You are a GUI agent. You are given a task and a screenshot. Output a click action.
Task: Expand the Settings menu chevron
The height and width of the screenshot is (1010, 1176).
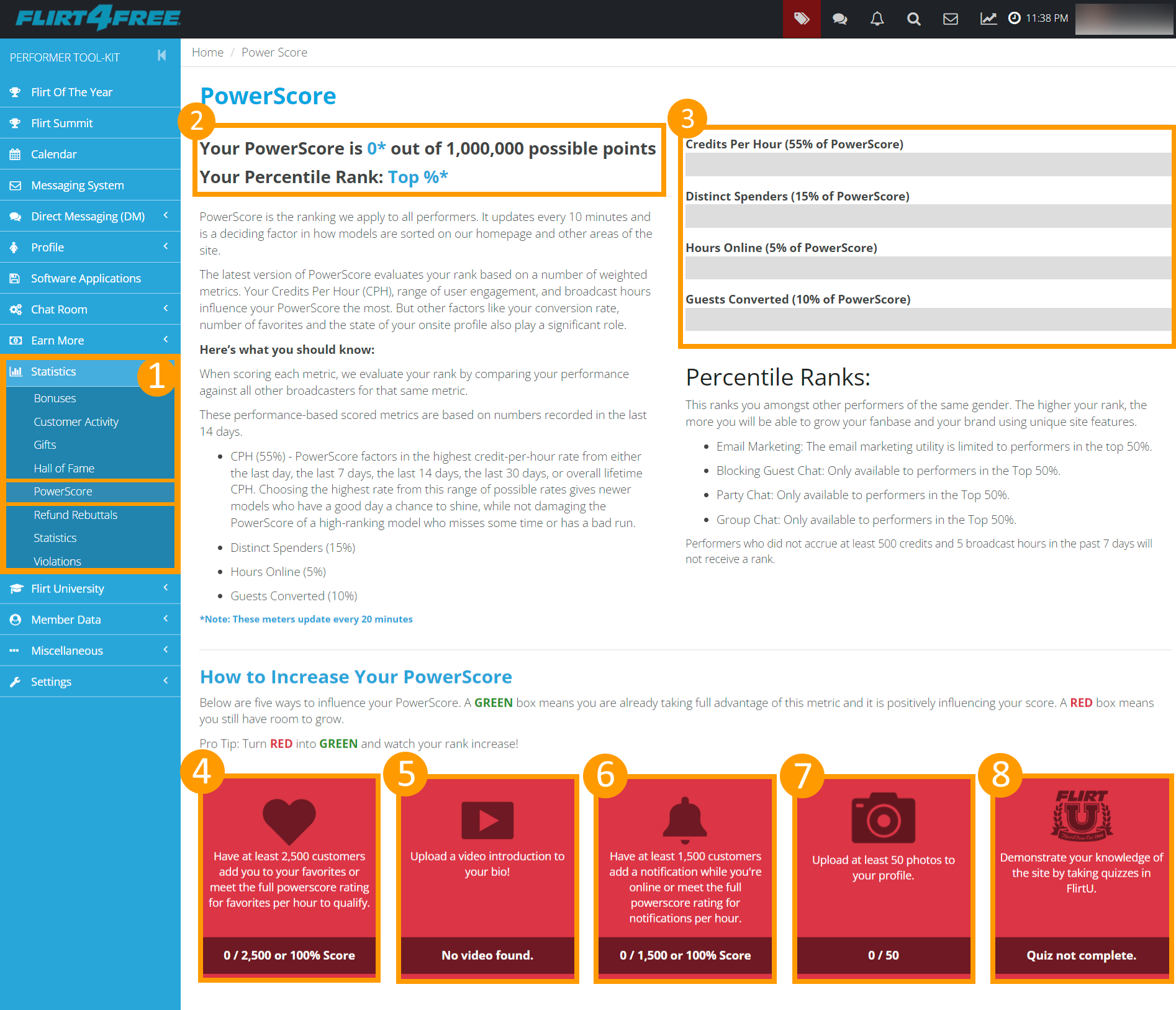click(x=166, y=681)
